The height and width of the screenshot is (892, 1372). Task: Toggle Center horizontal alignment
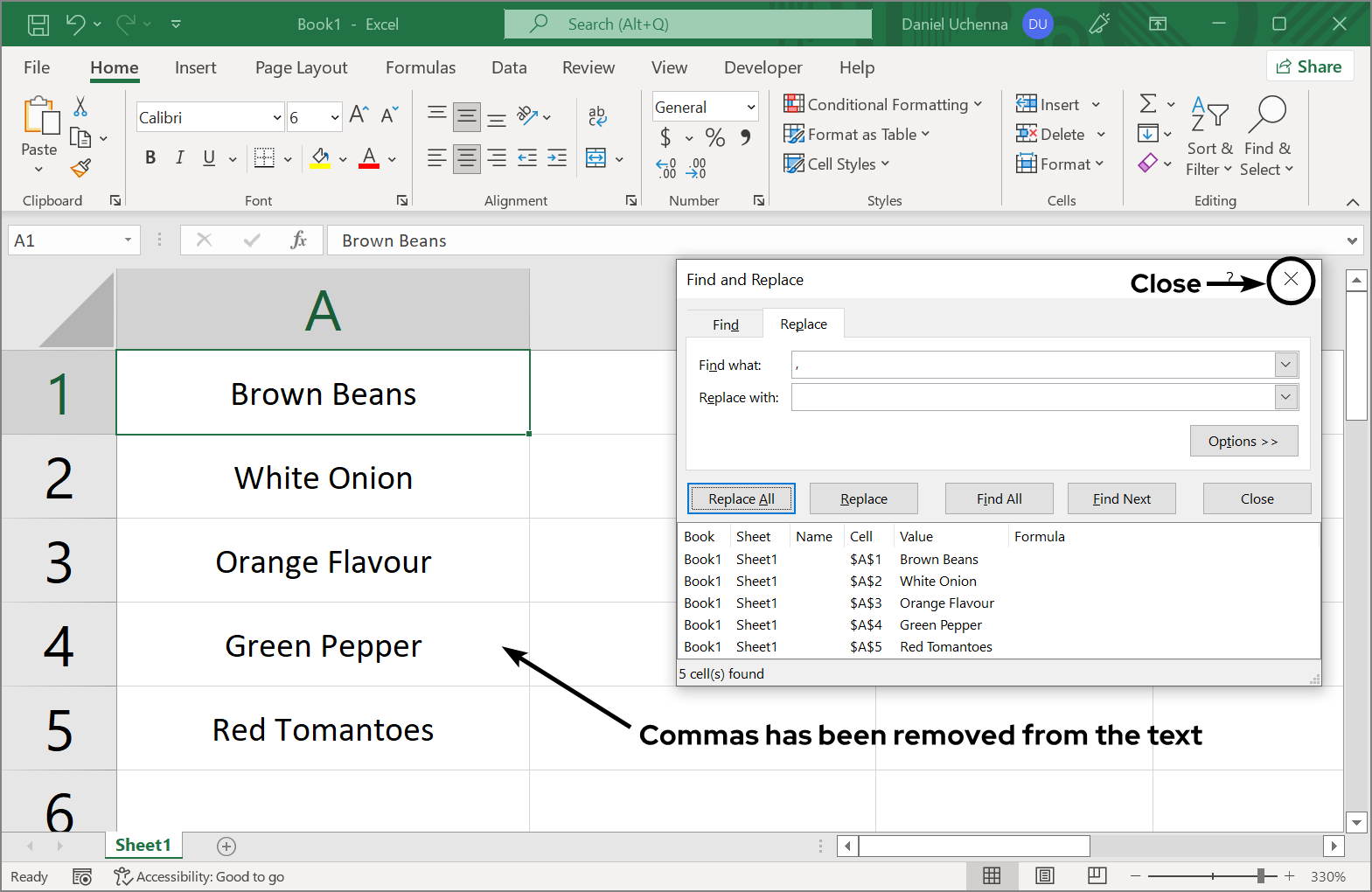(467, 158)
